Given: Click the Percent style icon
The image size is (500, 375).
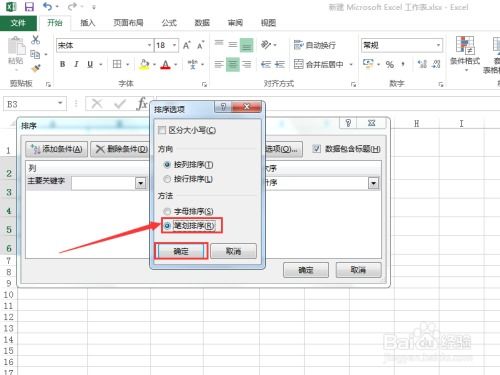Looking at the screenshot, I should [390, 64].
